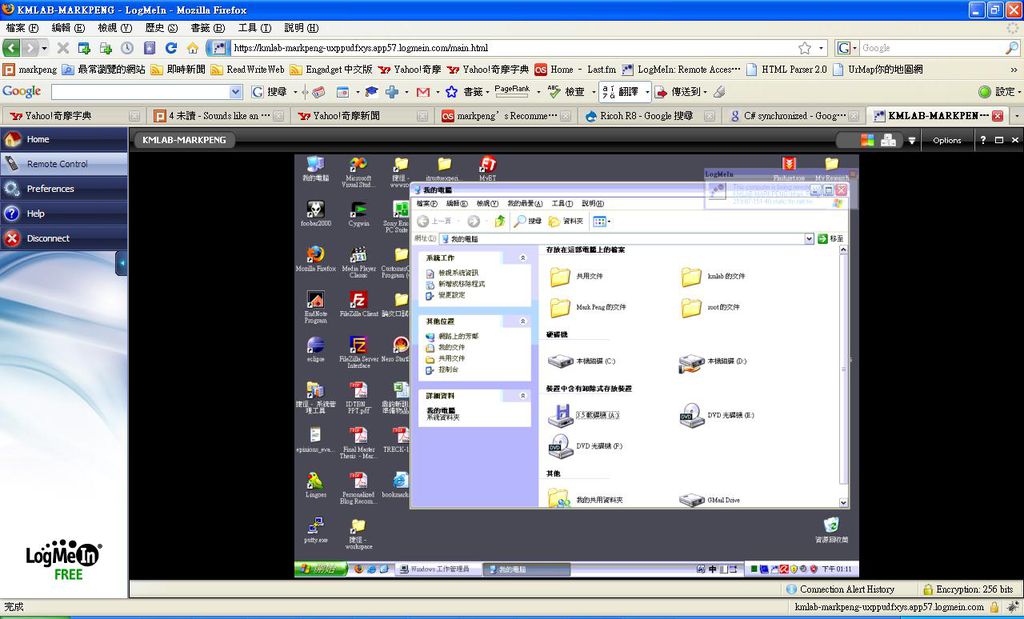Click the Firefox Stop button
This screenshot has width=1024, height=619.
(x=63, y=48)
